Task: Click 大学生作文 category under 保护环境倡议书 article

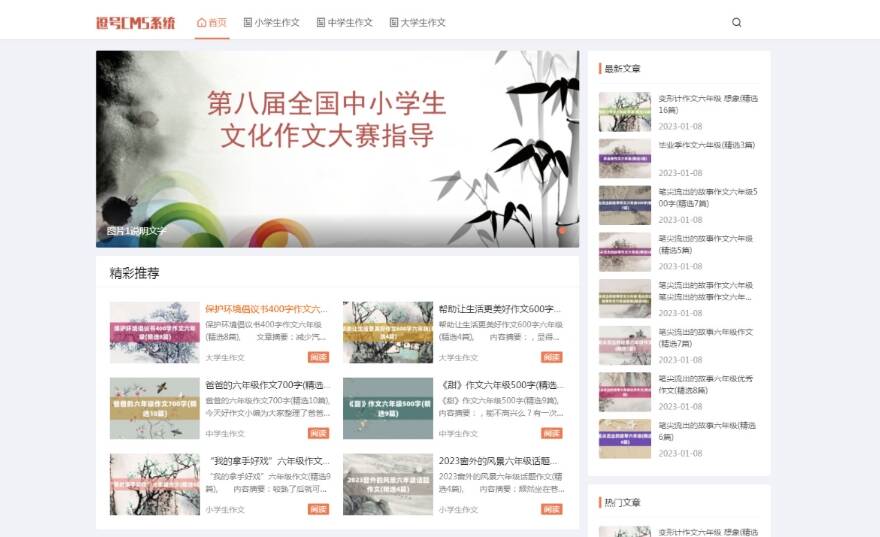Action: (x=225, y=357)
